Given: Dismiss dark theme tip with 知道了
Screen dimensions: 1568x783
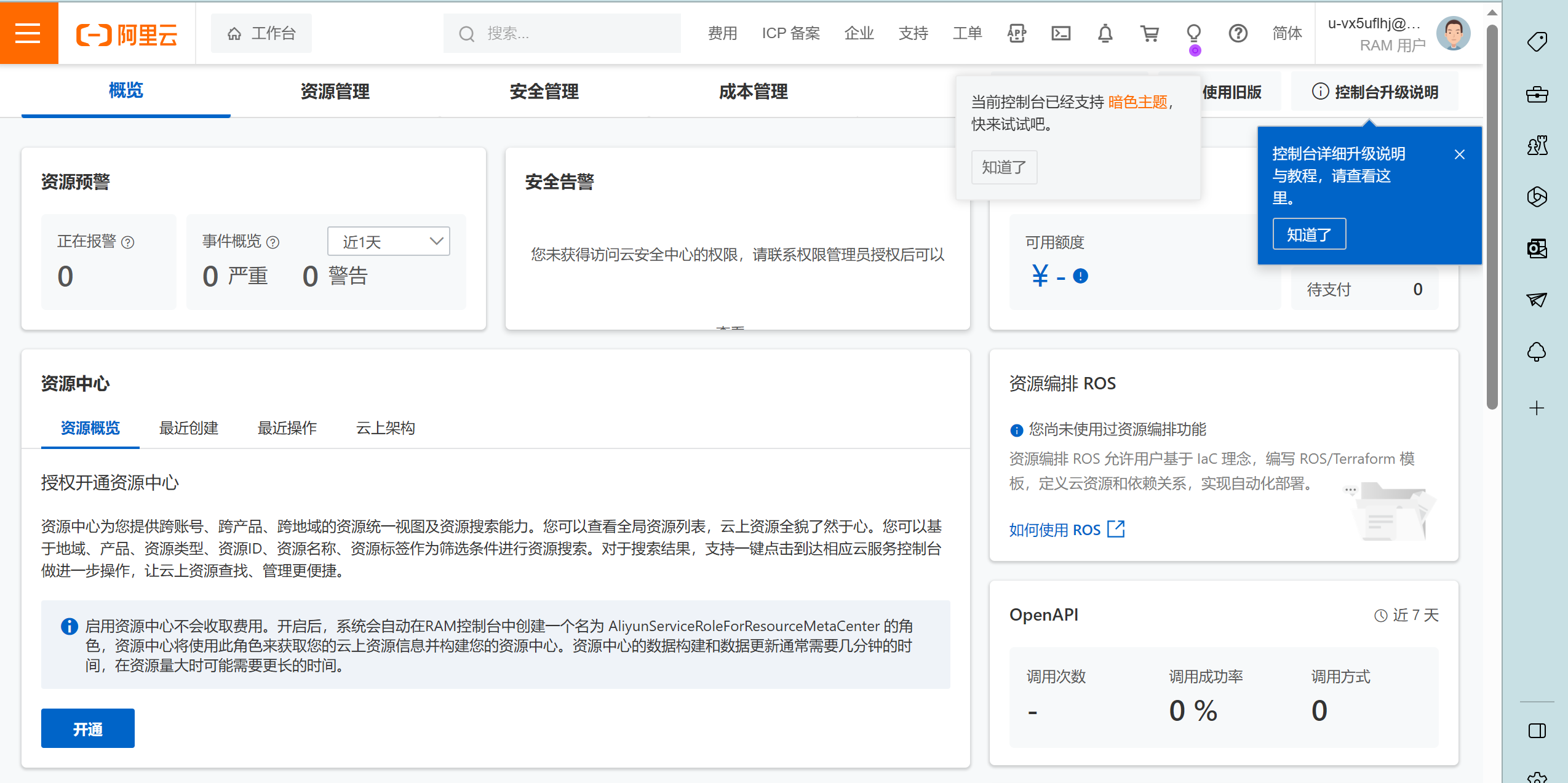Looking at the screenshot, I should click(x=1004, y=167).
